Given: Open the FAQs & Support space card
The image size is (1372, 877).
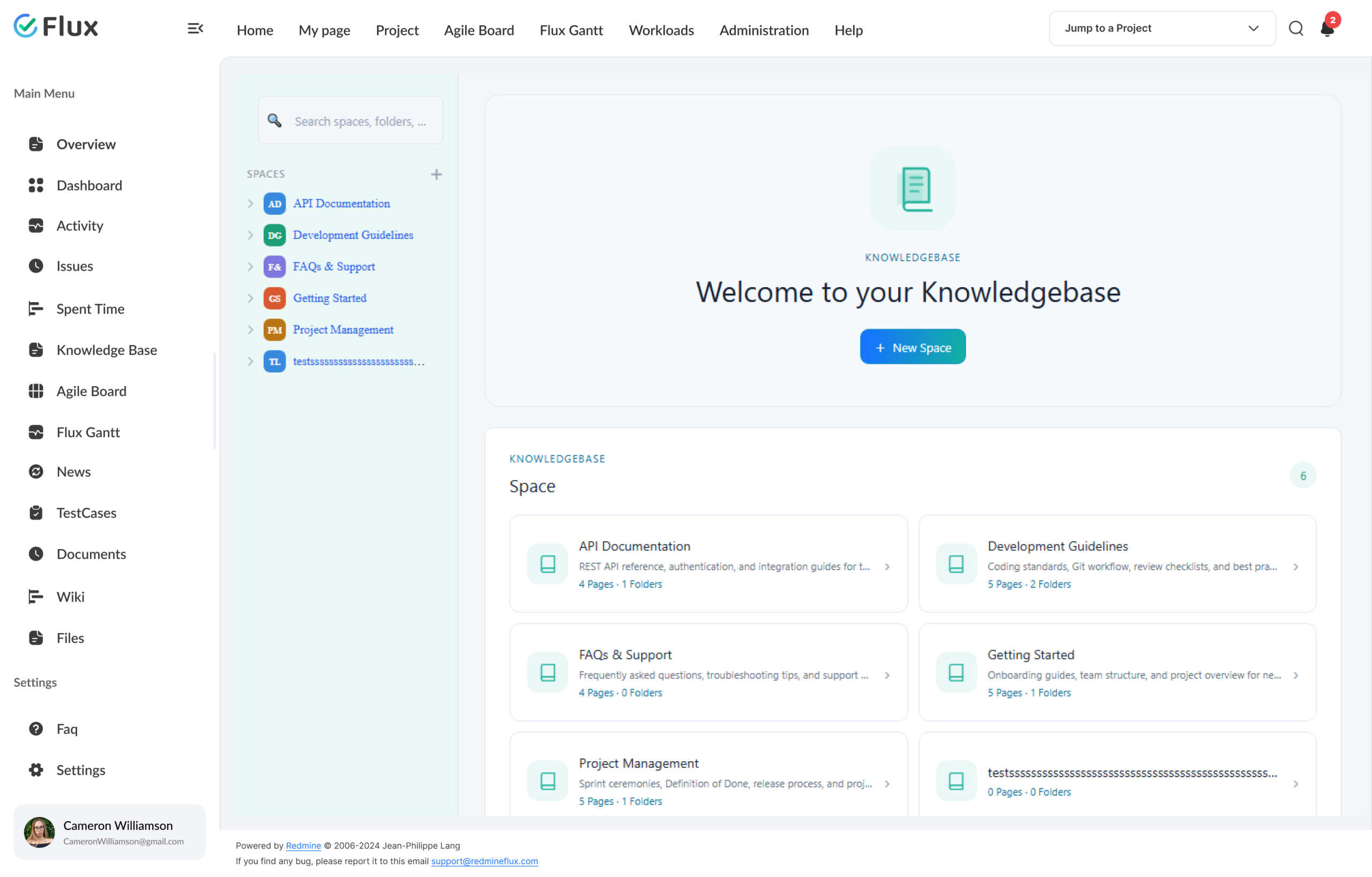Looking at the screenshot, I should coord(708,672).
